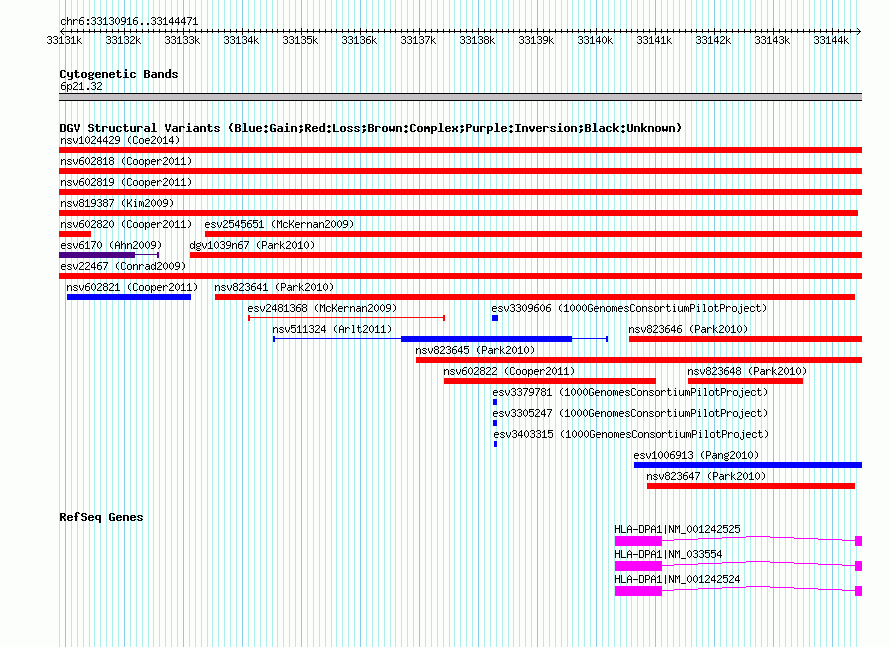This screenshot has height=647, width=890.
Task: Click the 33137k ruler tick label
Action: click(x=418, y=40)
